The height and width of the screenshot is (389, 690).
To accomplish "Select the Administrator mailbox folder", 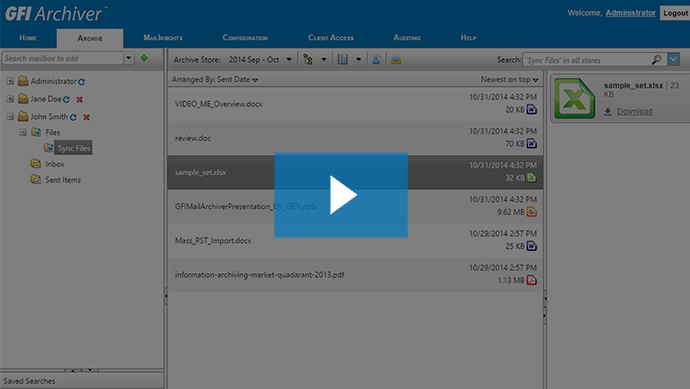I will point(53,81).
